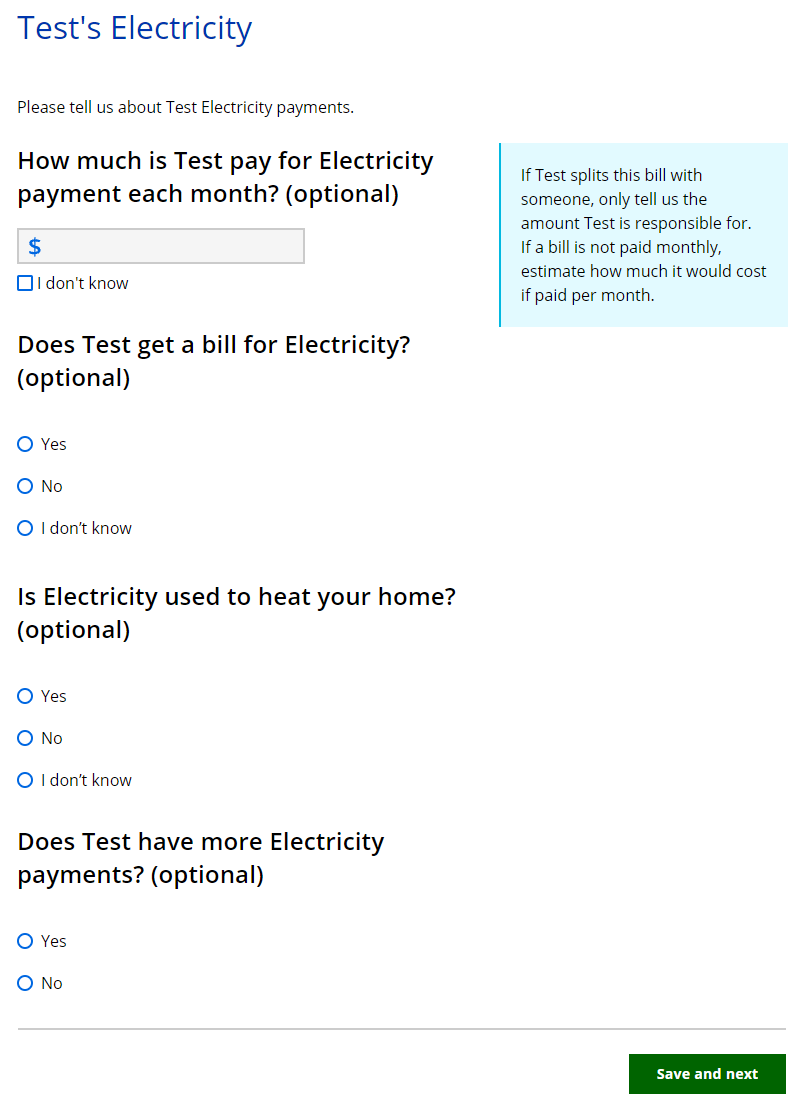Click the "more Electricity payments" question heading
The image size is (796, 1103).
(200, 858)
